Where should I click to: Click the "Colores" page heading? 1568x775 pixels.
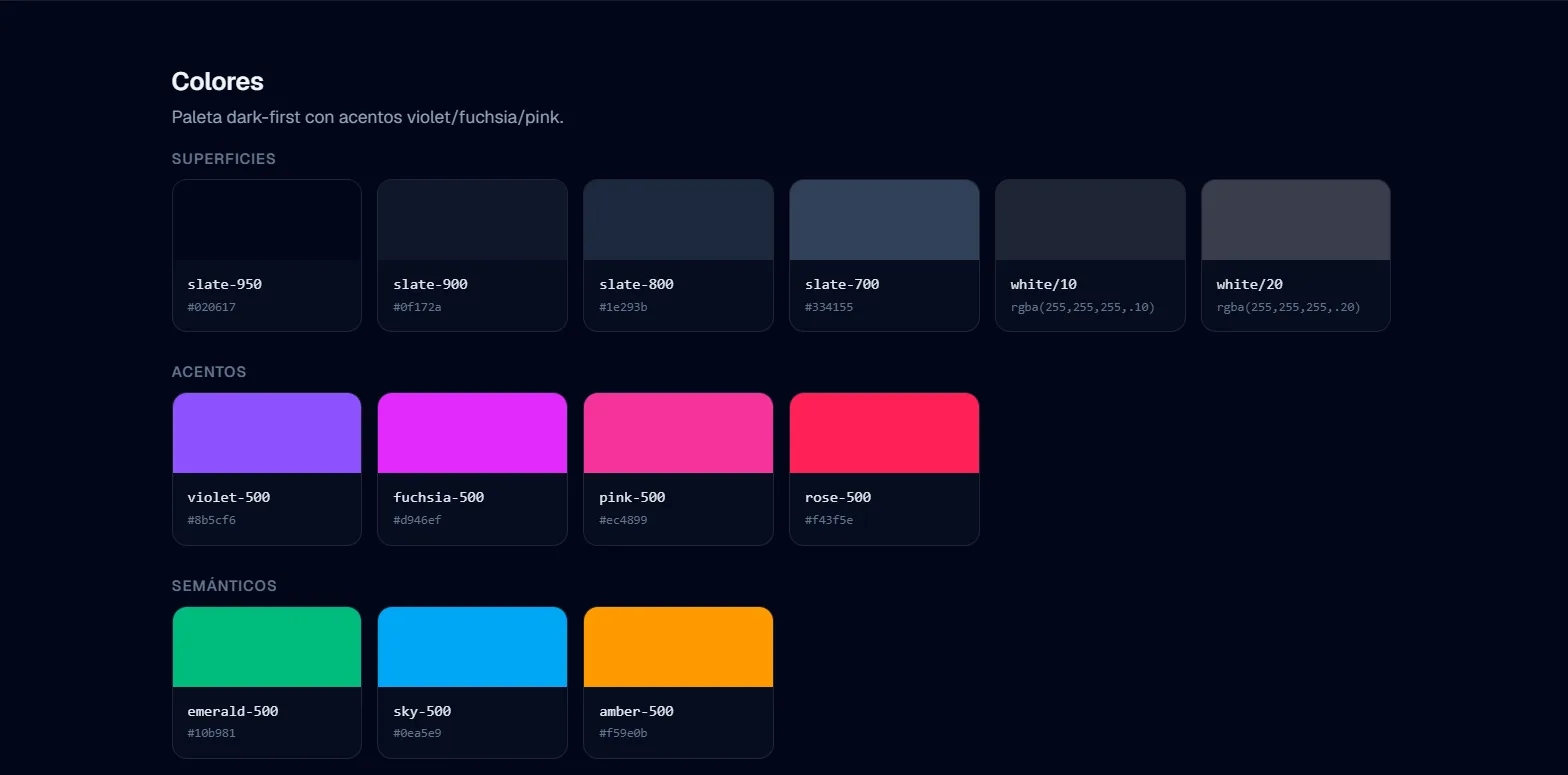point(218,82)
